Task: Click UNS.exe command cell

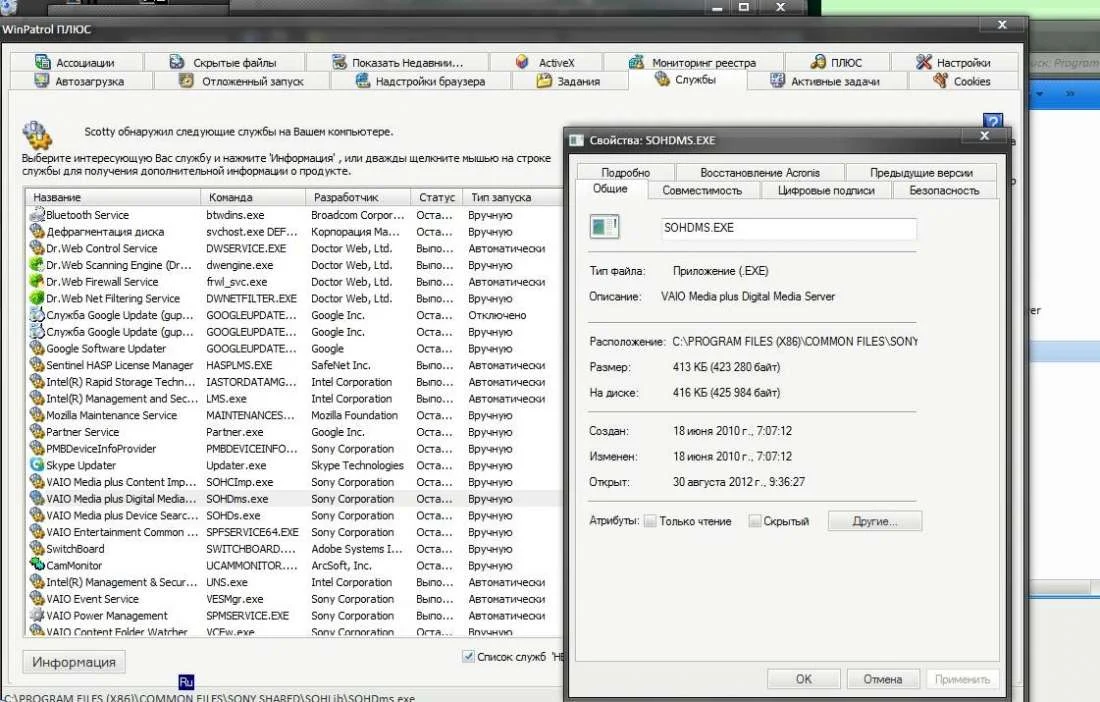Action: 227,582
